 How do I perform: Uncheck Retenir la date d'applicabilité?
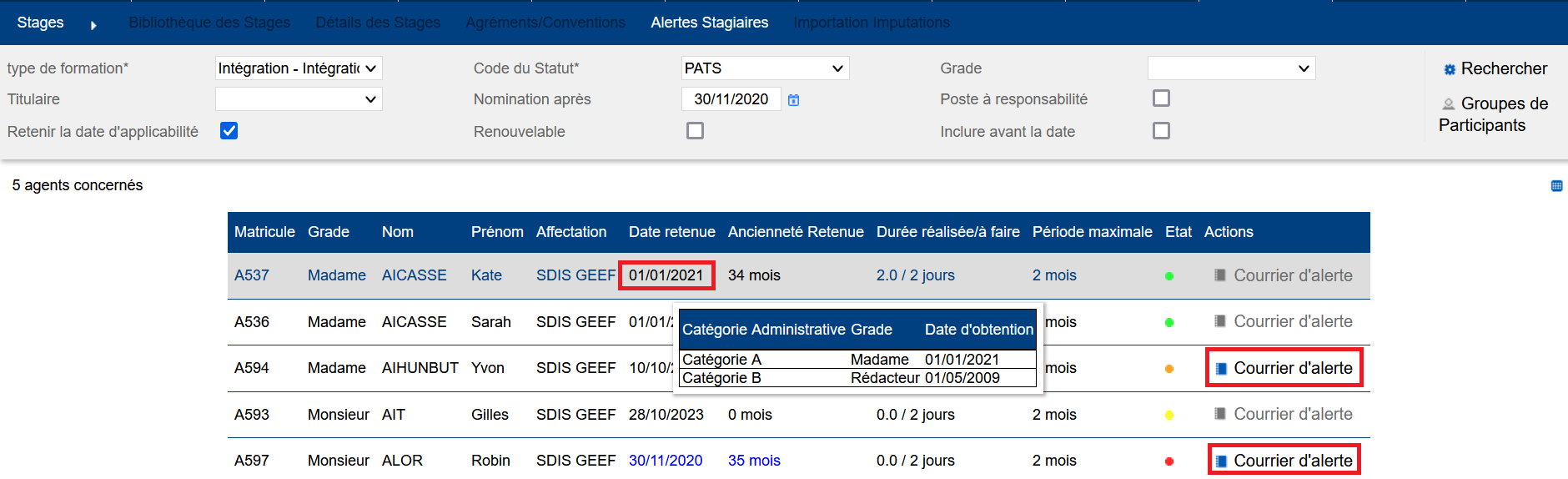tap(229, 131)
